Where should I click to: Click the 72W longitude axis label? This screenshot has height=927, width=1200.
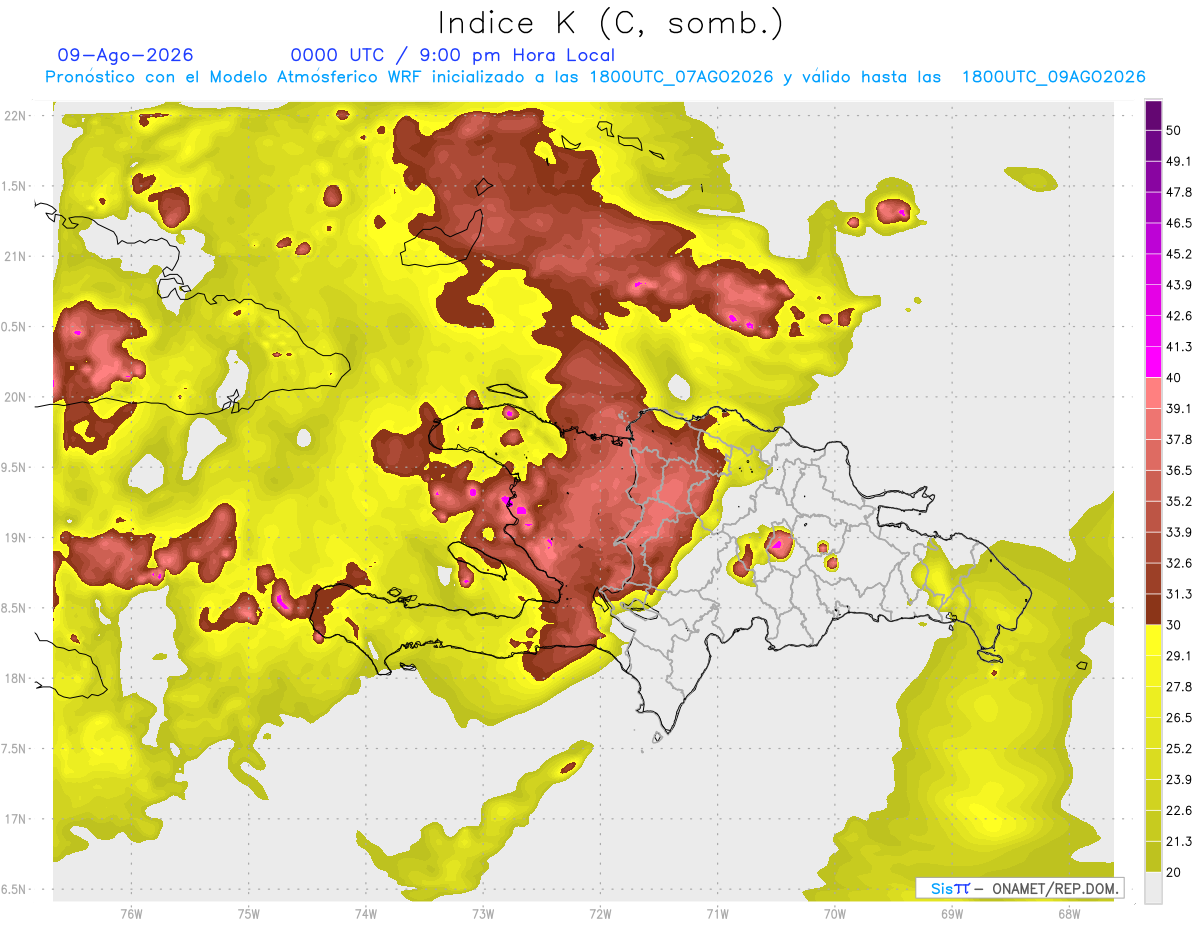600,913
